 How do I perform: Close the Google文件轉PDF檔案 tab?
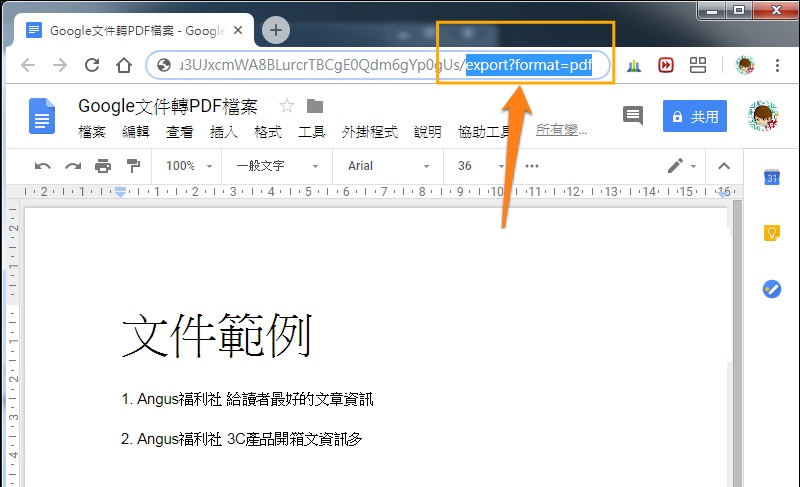(x=238, y=30)
